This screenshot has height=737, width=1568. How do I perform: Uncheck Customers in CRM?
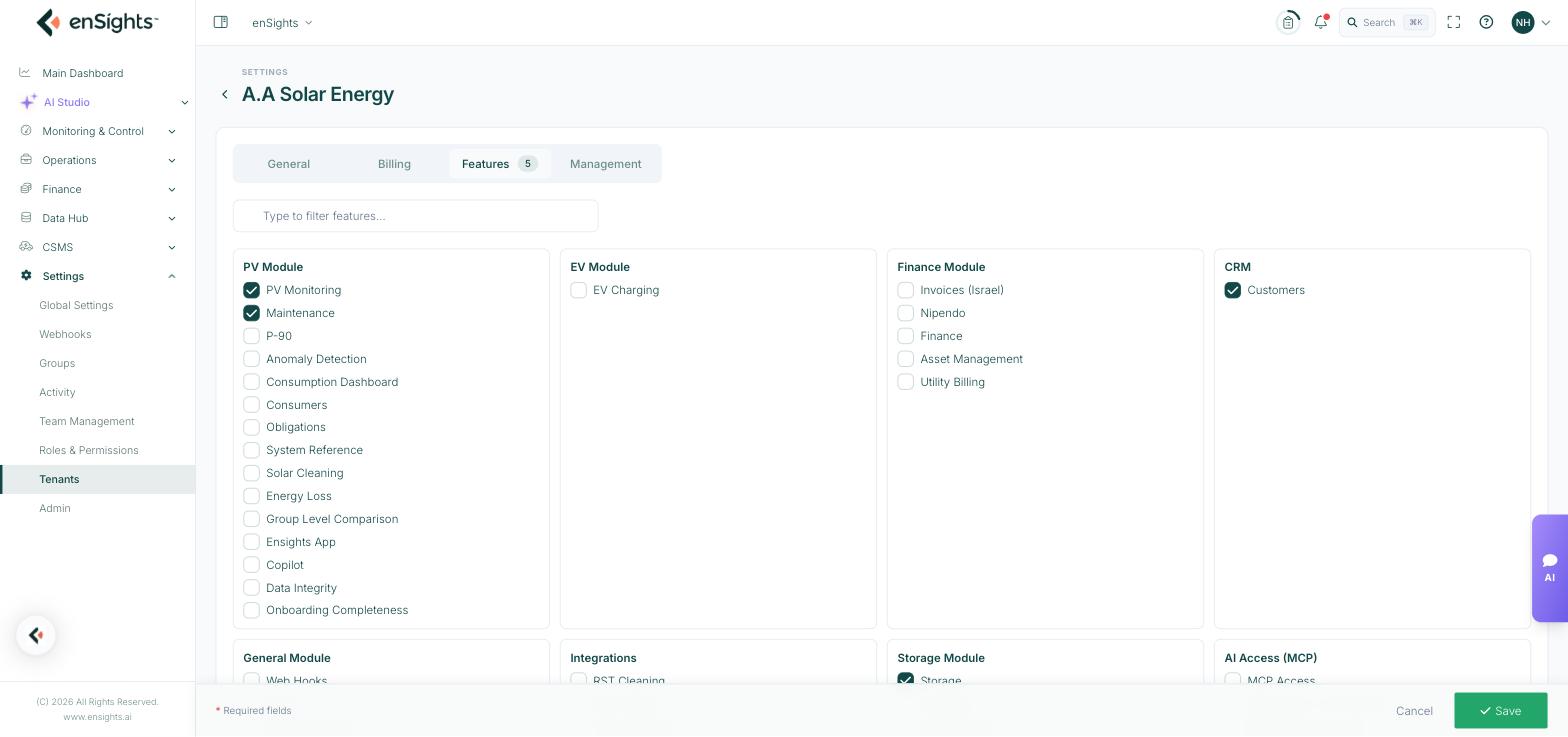coord(1232,290)
